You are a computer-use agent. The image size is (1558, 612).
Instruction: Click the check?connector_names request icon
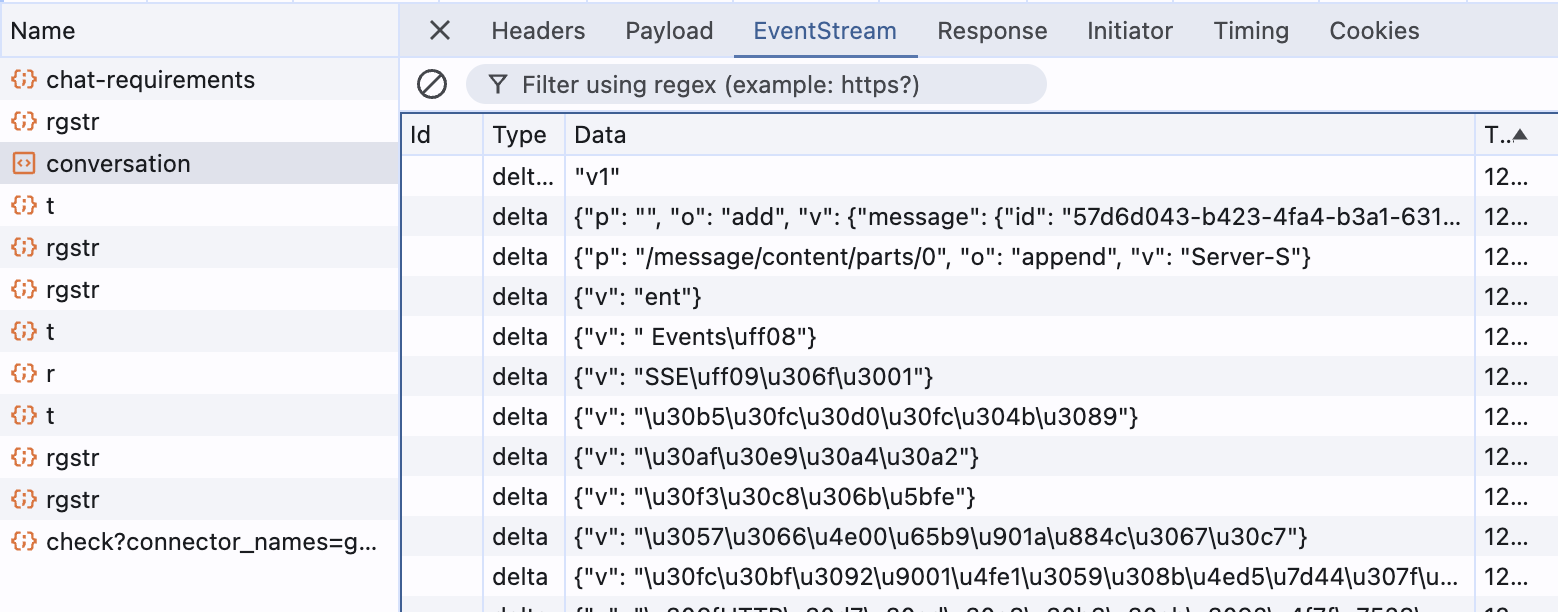24,542
